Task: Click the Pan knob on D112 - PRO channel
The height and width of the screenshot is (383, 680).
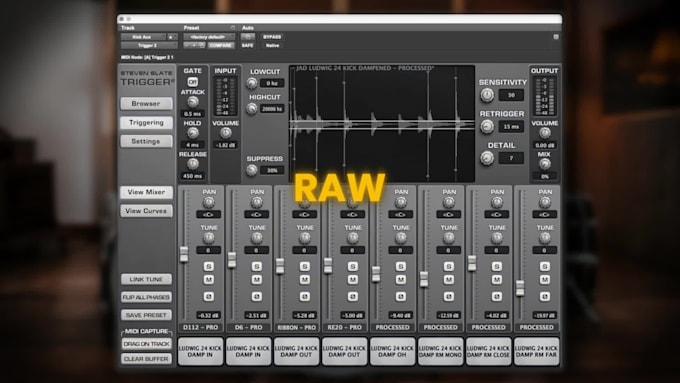Action: point(209,202)
